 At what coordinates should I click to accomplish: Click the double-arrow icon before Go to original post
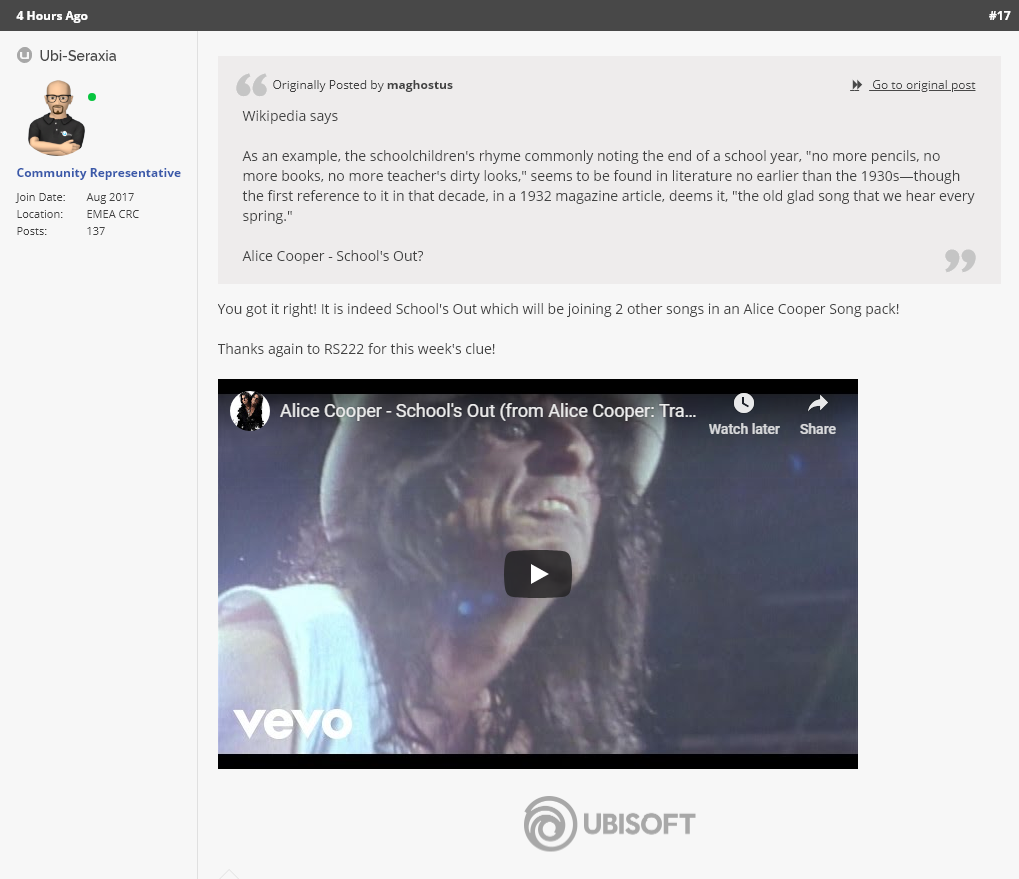[x=857, y=85]
